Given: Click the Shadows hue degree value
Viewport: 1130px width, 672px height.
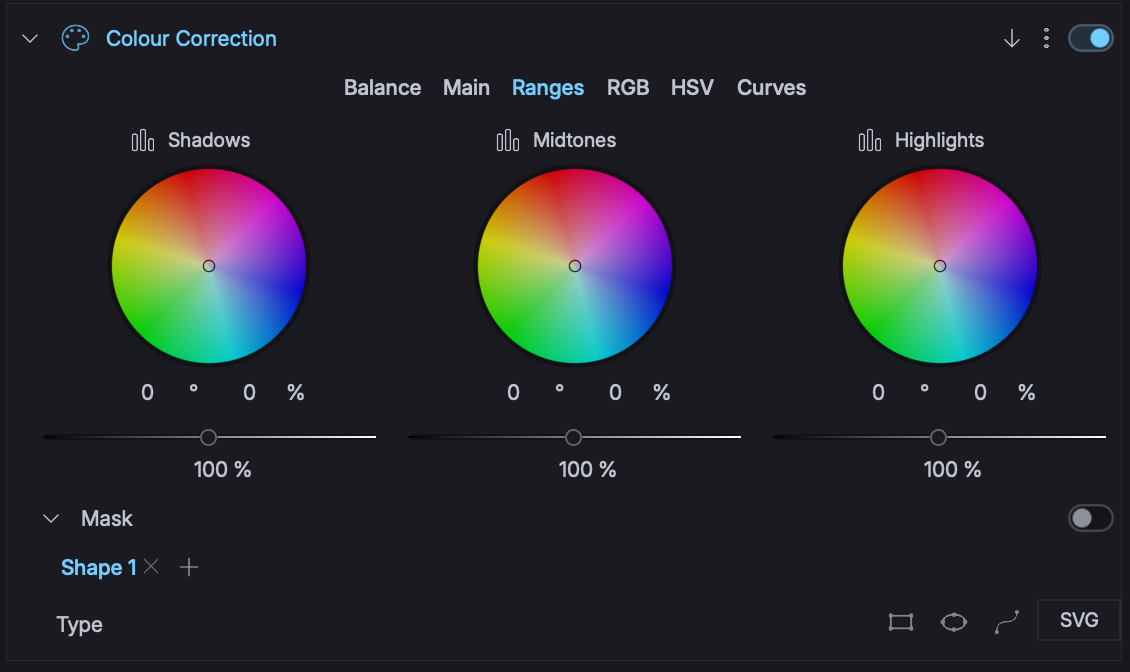Looking at the screenshot, I should coord(147,392).
